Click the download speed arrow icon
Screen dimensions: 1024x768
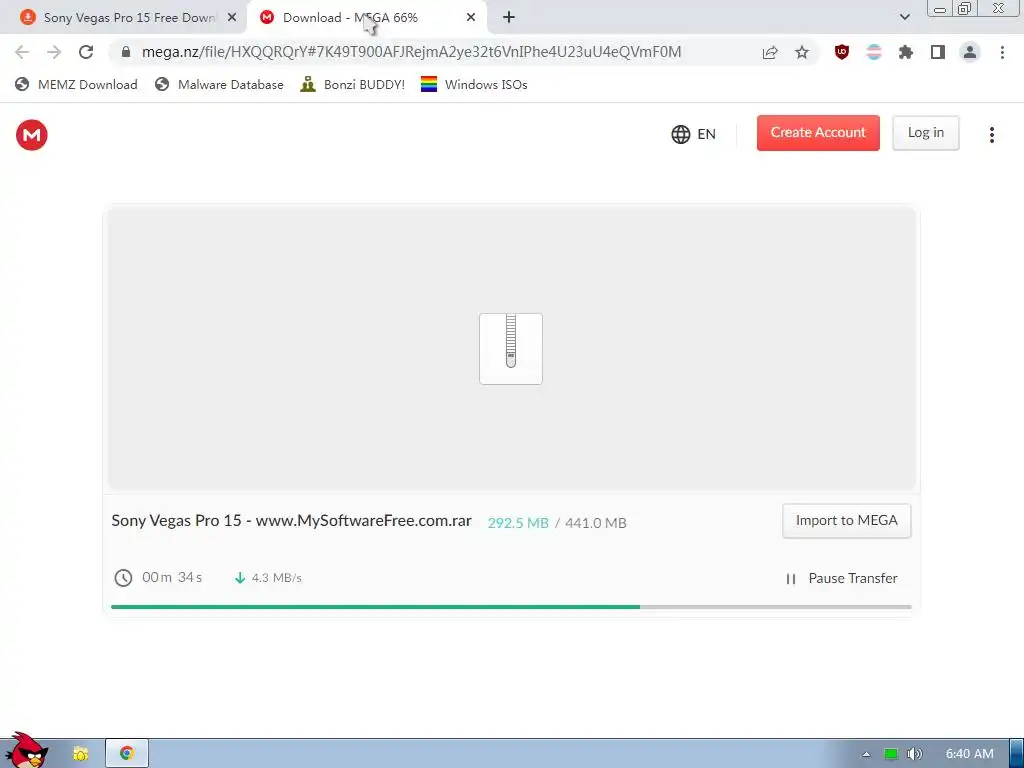pyautogui.click(x=240, y=578)
